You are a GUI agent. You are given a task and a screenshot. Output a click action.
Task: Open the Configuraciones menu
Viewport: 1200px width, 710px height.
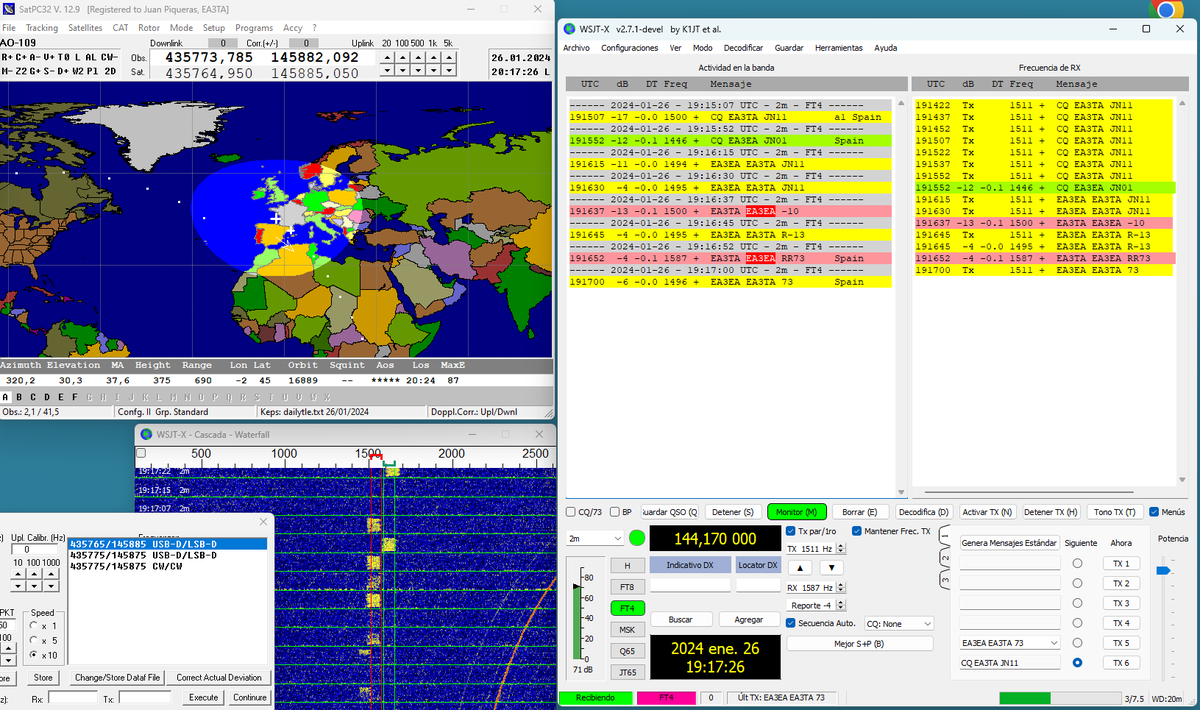630,47
